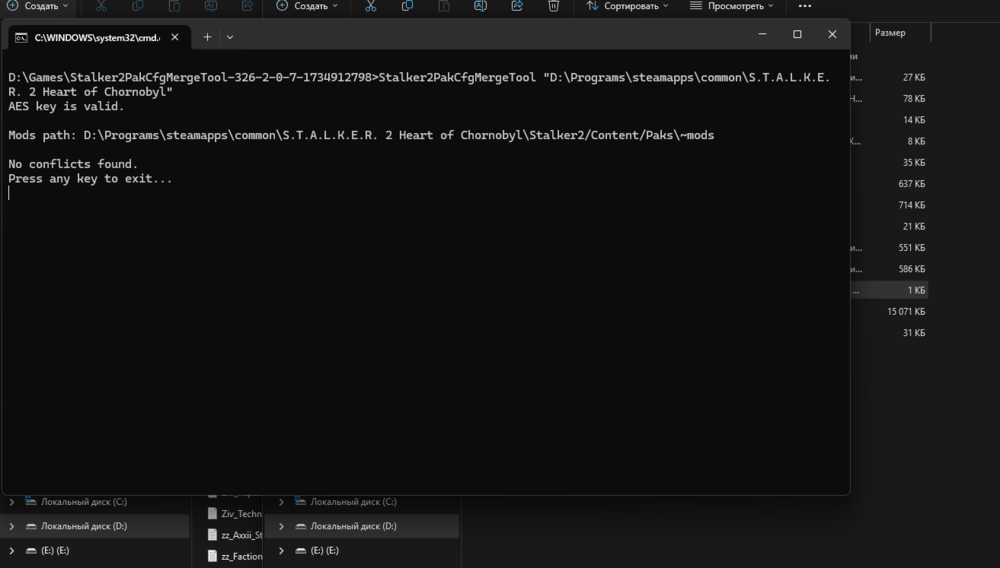1000x568 pixels.
Task: Click the active Delete trash can icon
Action: point(554,6)
